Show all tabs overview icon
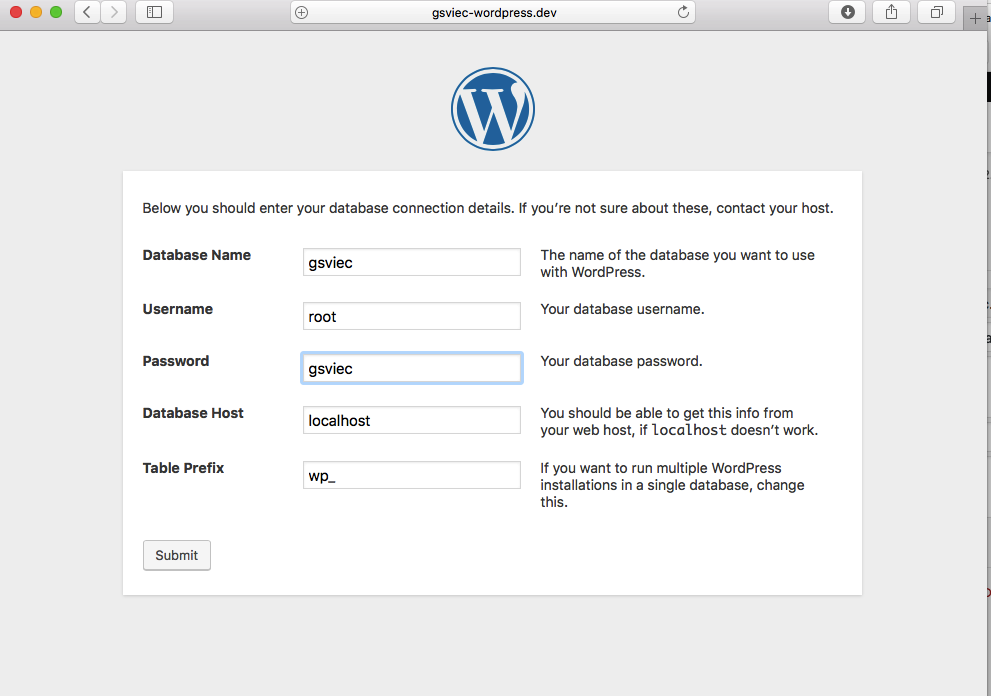 tap(937, 12)
